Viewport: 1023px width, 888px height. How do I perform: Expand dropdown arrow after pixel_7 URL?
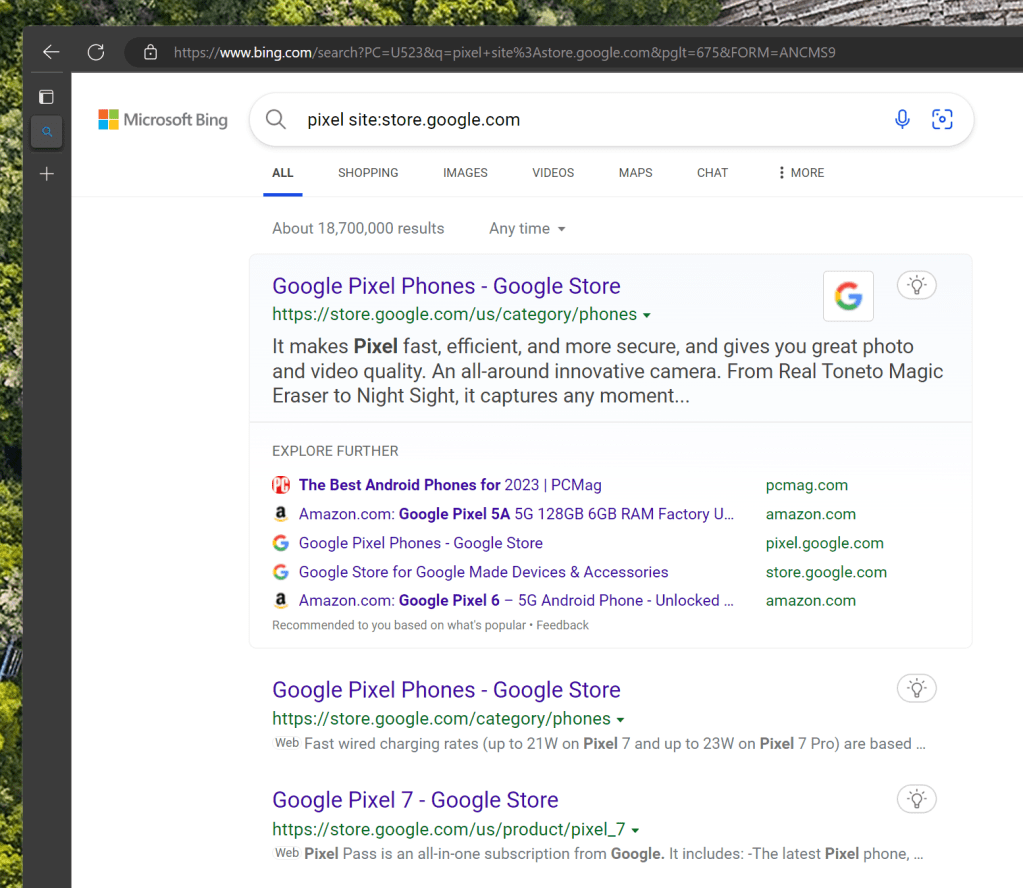tap(636, 830)
